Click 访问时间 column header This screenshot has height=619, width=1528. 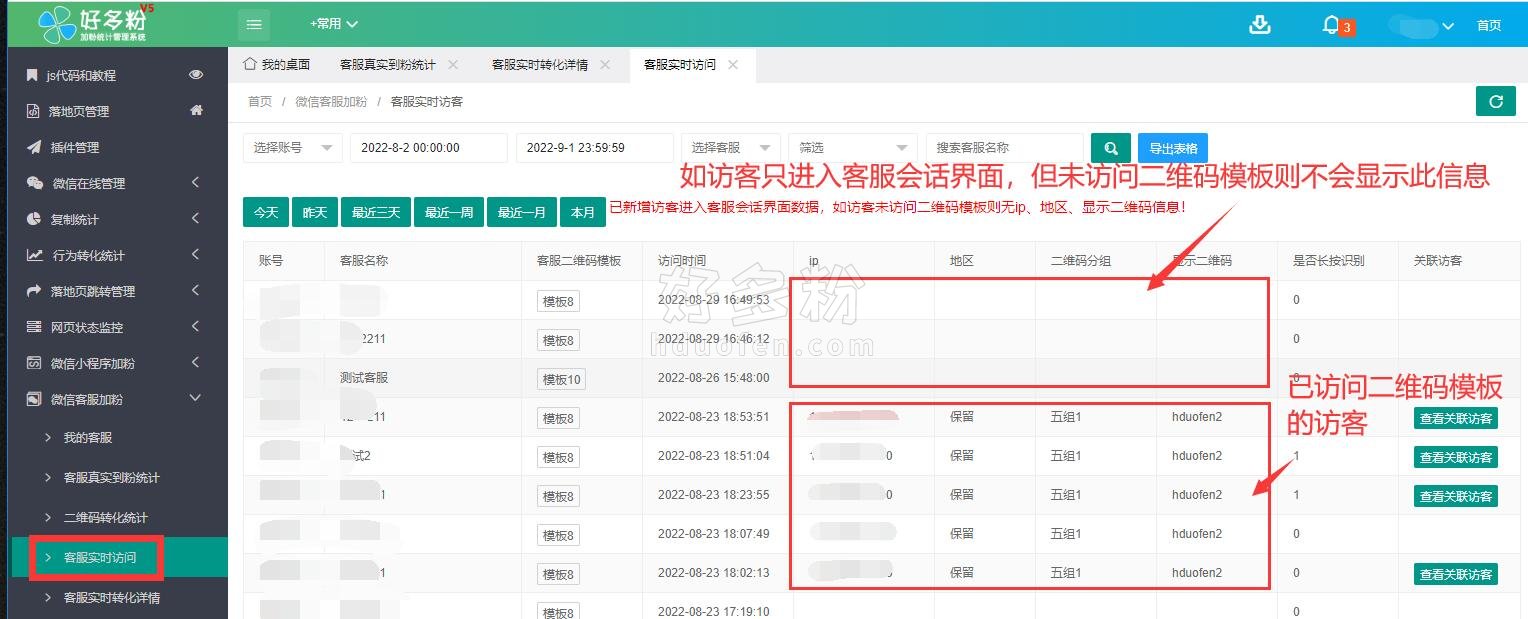(x=682, y=260)
